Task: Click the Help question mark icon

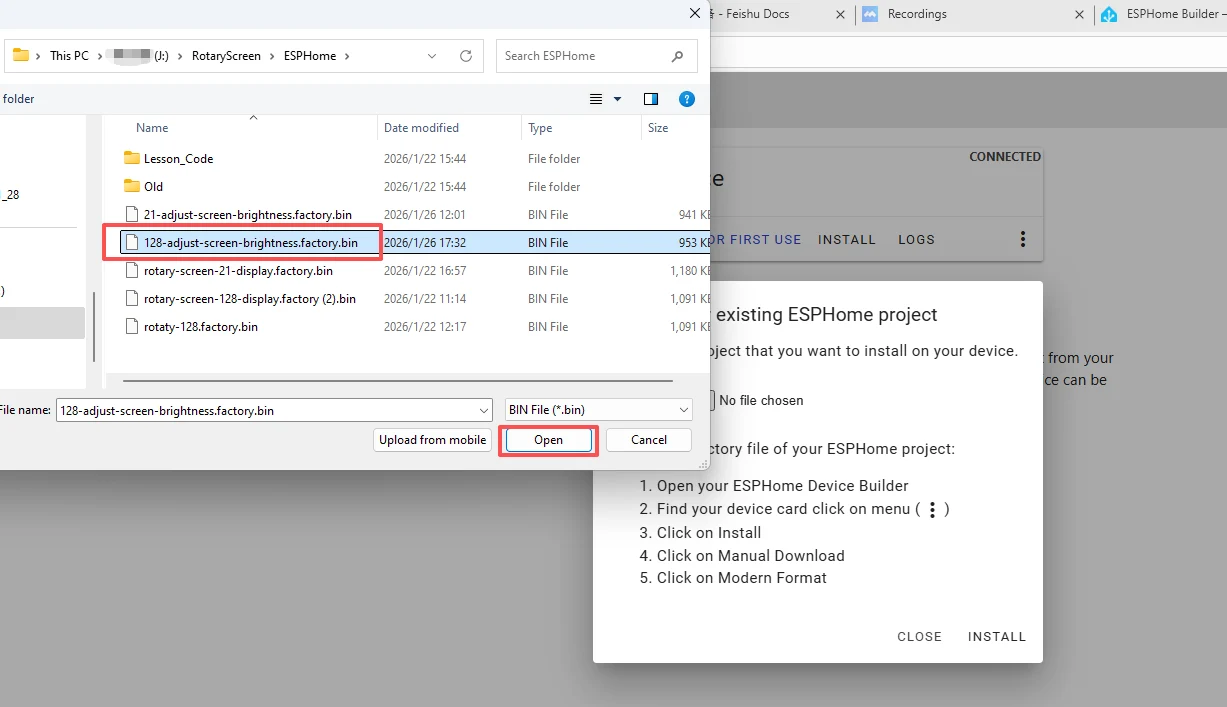Action: point(686,99)
